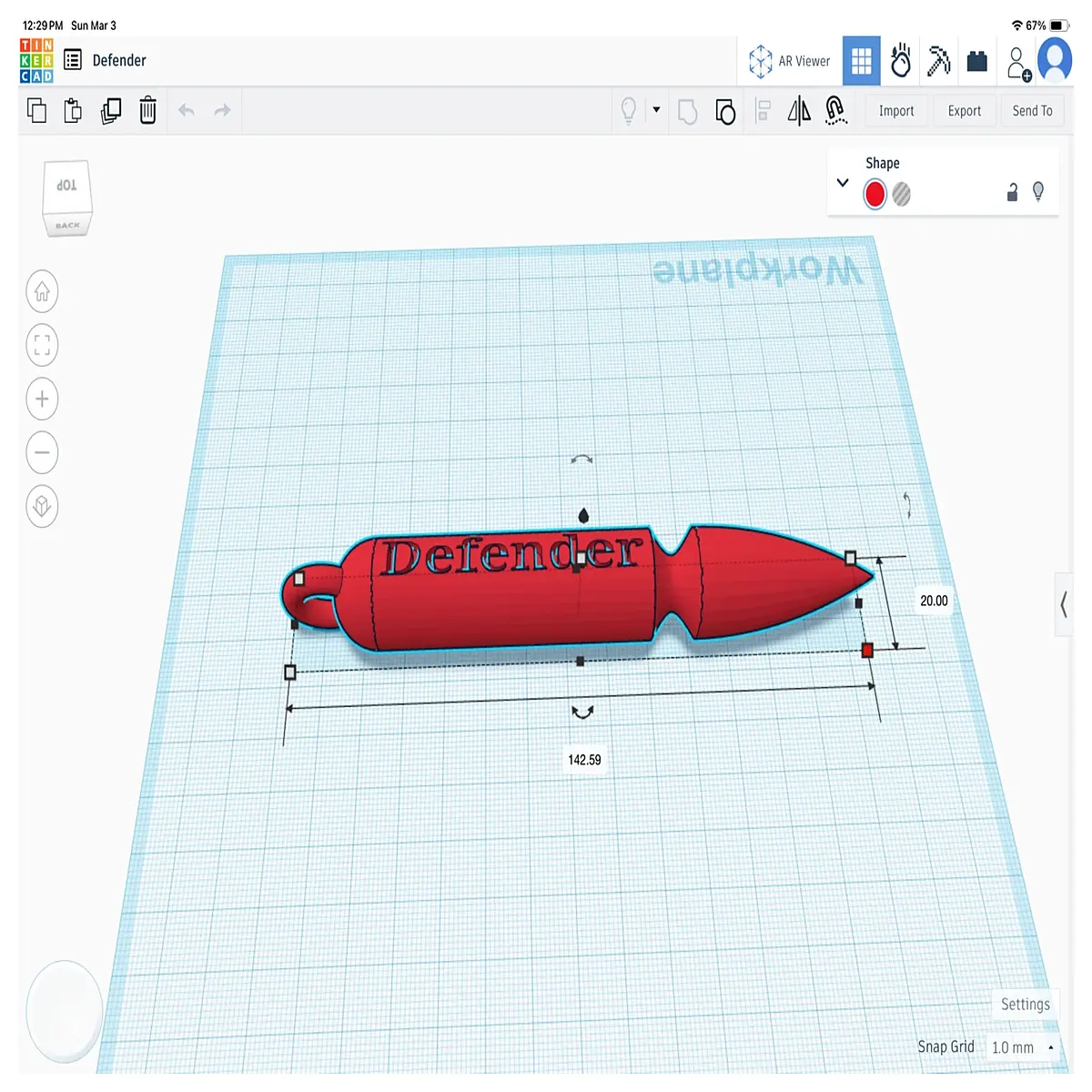The height and width of the screenshot is (1092, 1092).
Task: Click the Duplicate and repeat icon
Action: (111, 111)
